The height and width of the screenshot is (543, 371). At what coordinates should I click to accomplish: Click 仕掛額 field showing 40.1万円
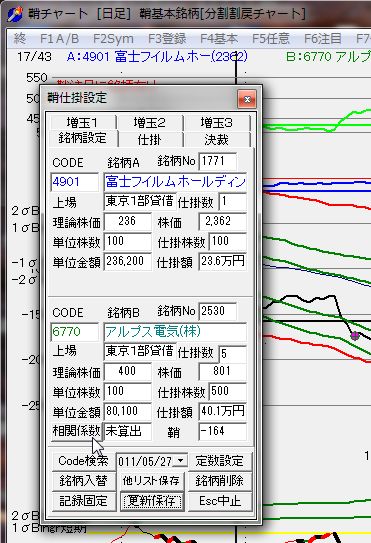click(x=222, y=411)
